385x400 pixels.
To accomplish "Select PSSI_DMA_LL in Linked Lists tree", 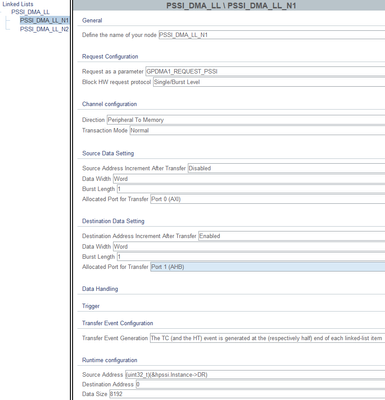I will (30, 12).
